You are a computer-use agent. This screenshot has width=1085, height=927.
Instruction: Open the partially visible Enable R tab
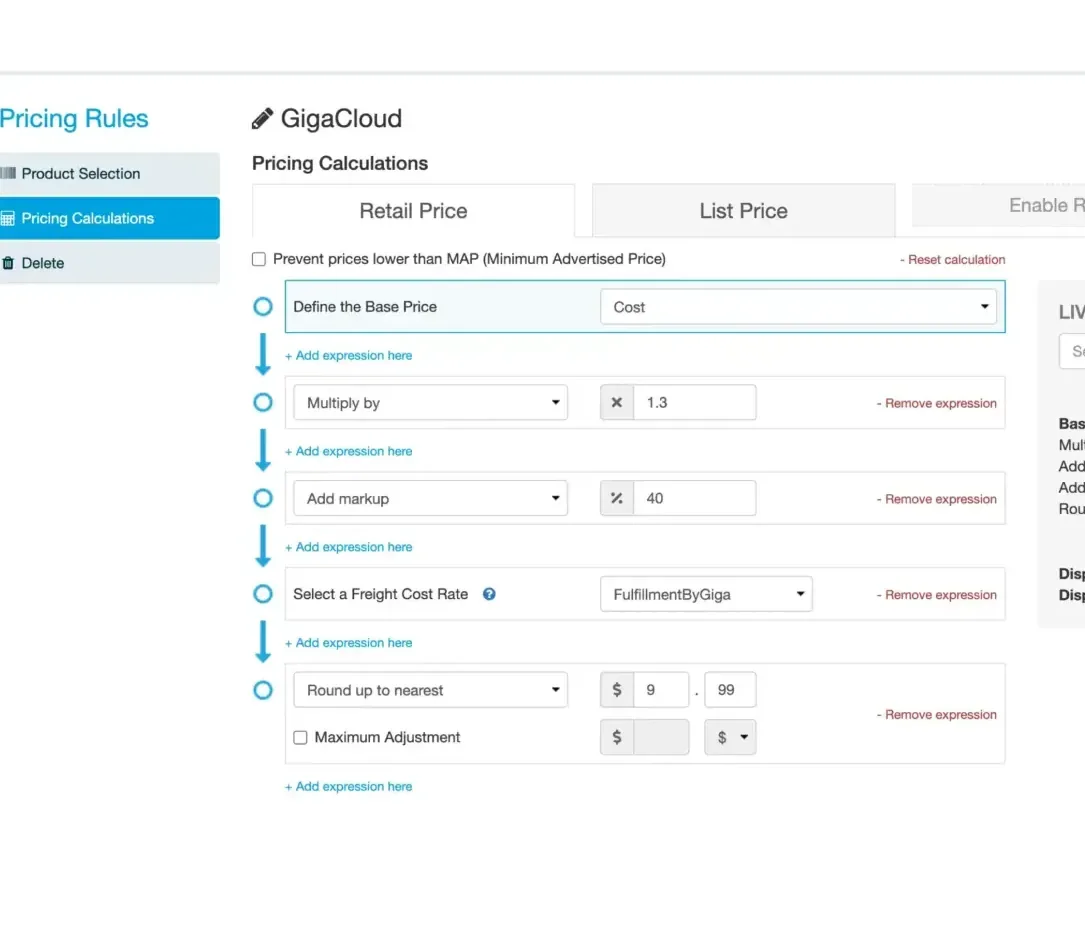(x=999, y=205)
